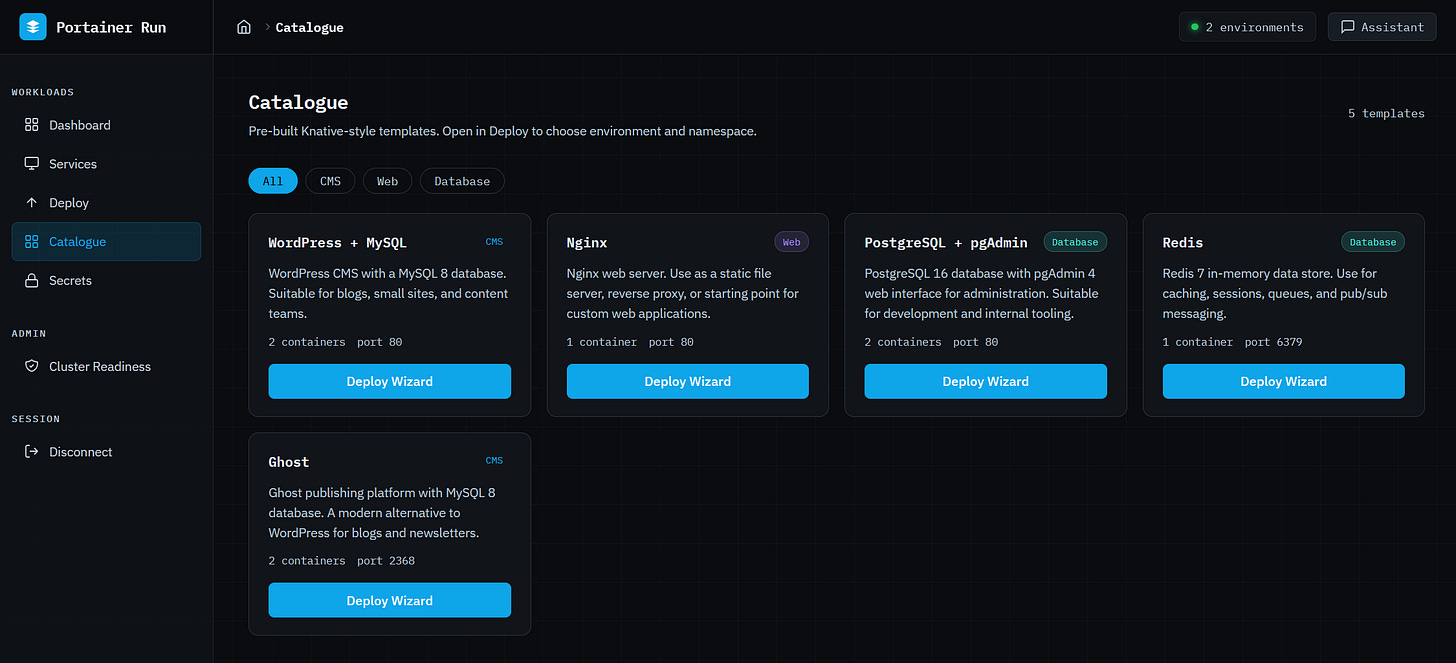Launch Deploy Wizard for WordPress + MySQL
The width and height of the screenshot is (1456, 663).
[x=390, y=381]
